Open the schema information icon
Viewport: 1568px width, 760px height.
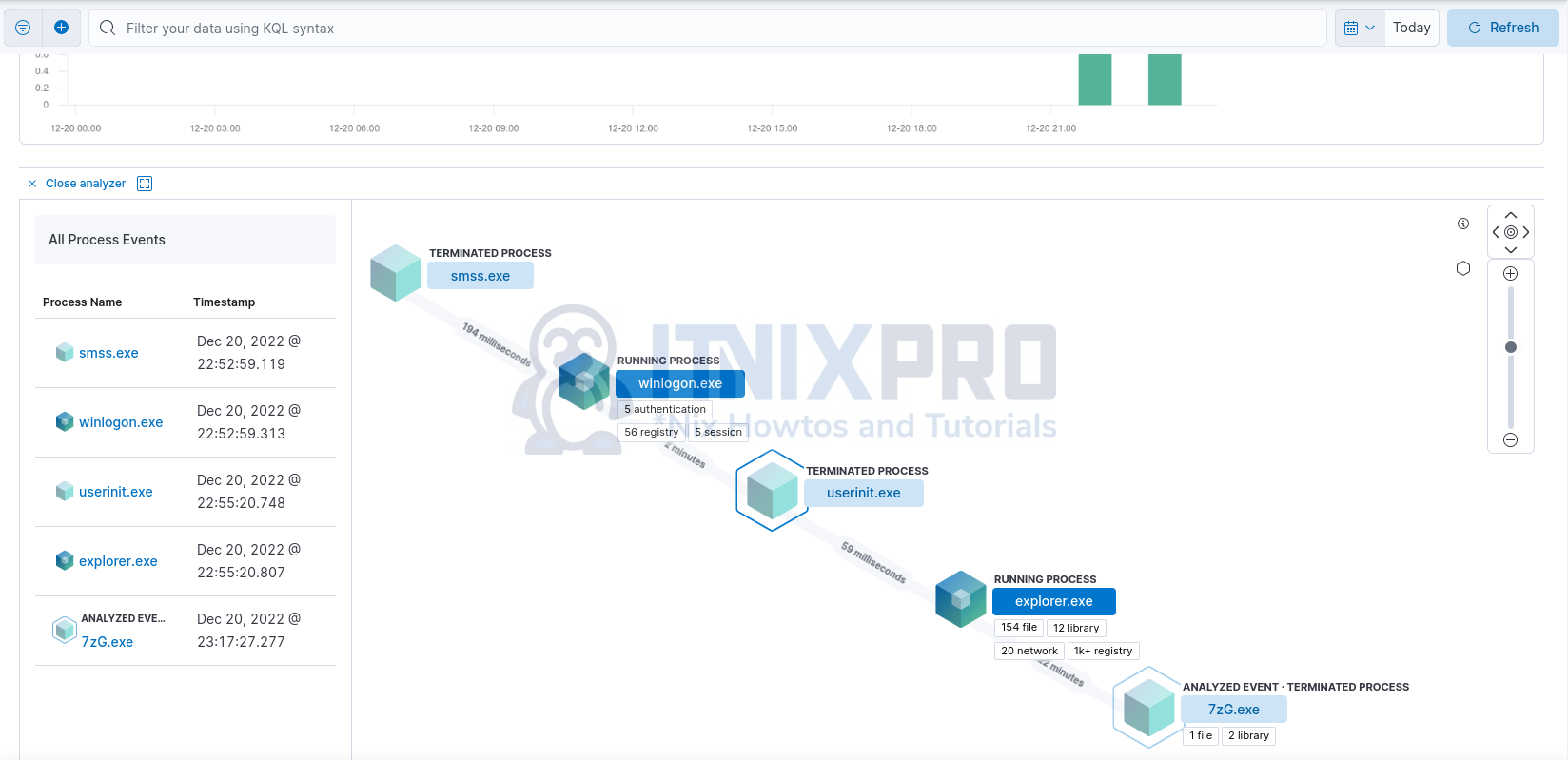pyautogui.click(x=1463, y=224)
